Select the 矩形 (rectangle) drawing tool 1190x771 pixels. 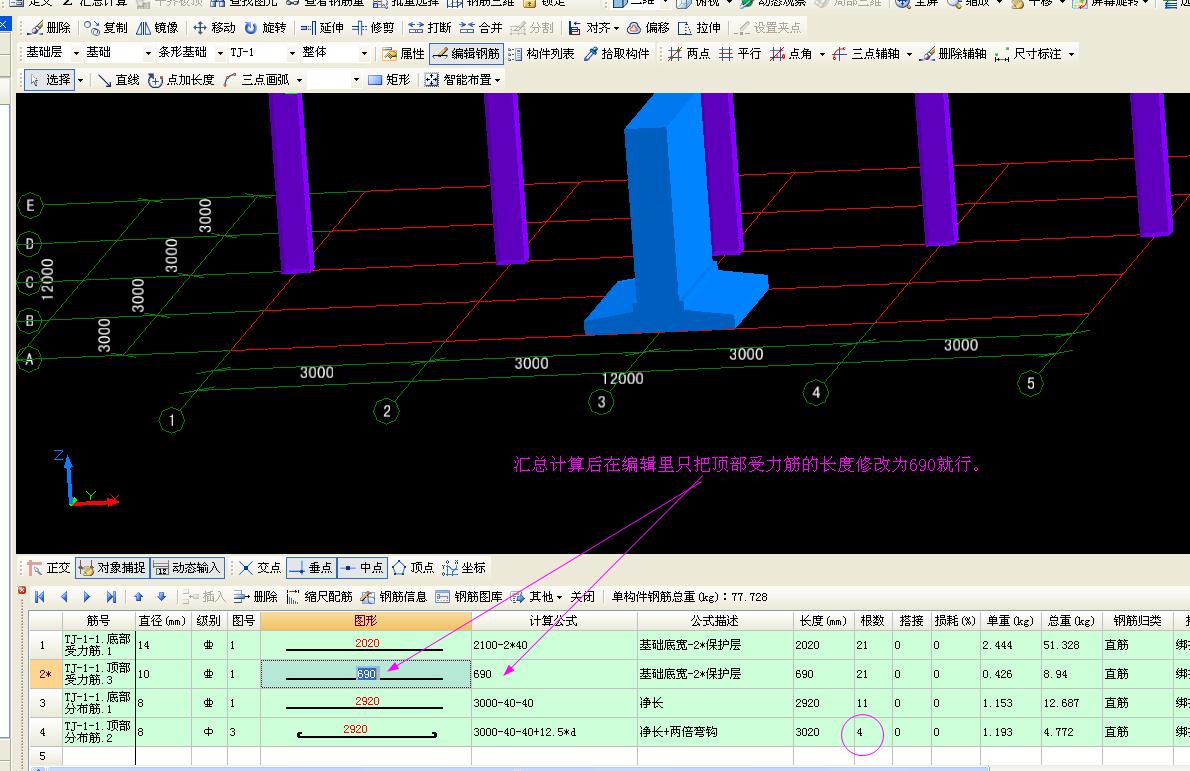pyautogui.click(x=389, y=80)
